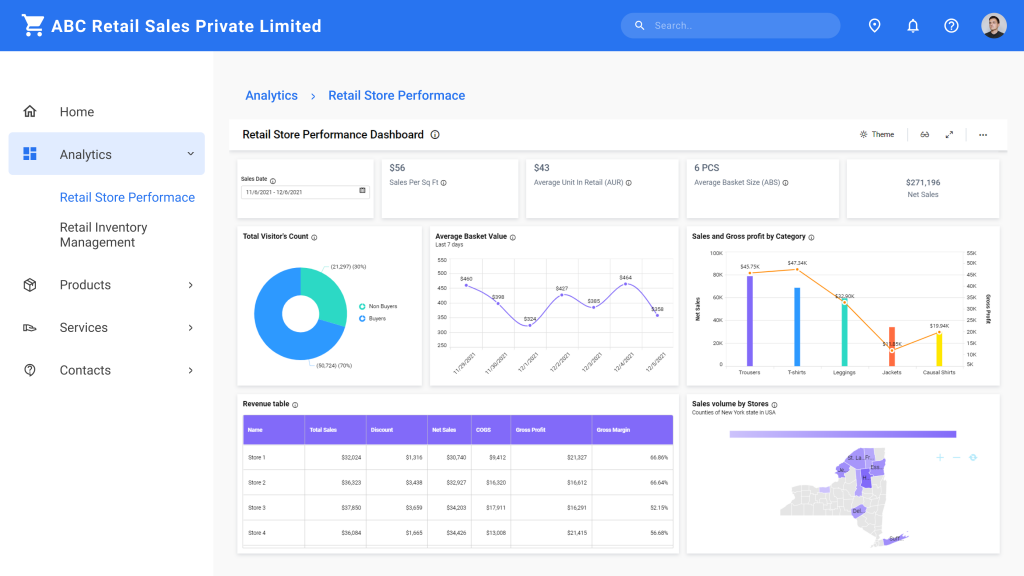Click the location pin icon in the header
1024x576 pixels.
coord(875,25)
